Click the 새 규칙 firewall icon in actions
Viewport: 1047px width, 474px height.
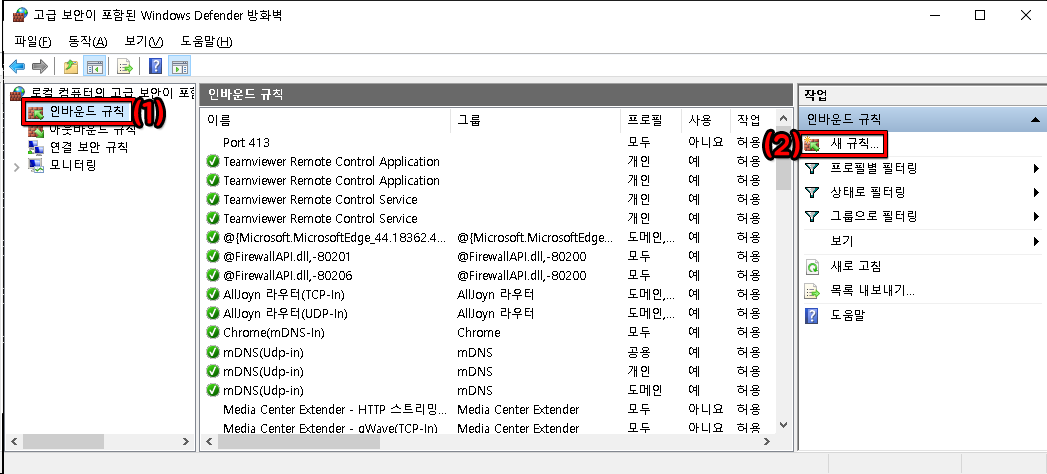(x=813, y=144)
